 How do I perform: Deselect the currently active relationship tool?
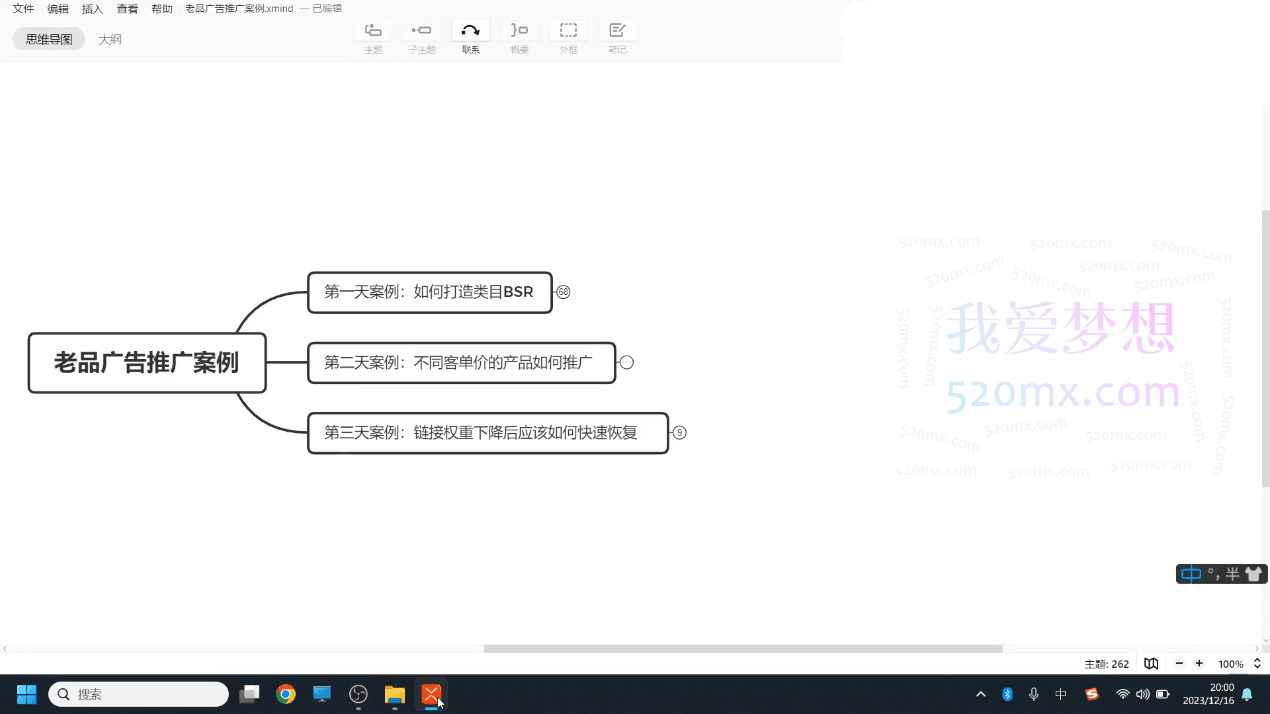point(470,30)
